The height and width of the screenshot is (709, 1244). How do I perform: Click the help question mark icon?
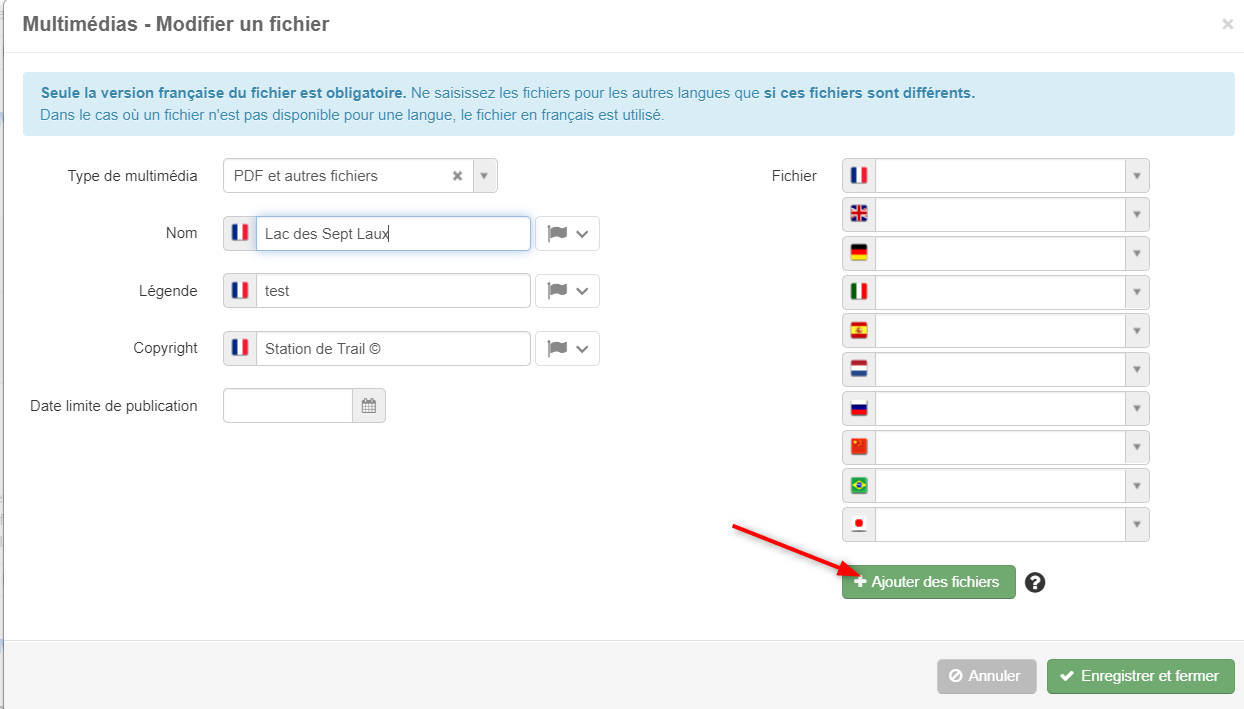click(x=1035, y=582)
